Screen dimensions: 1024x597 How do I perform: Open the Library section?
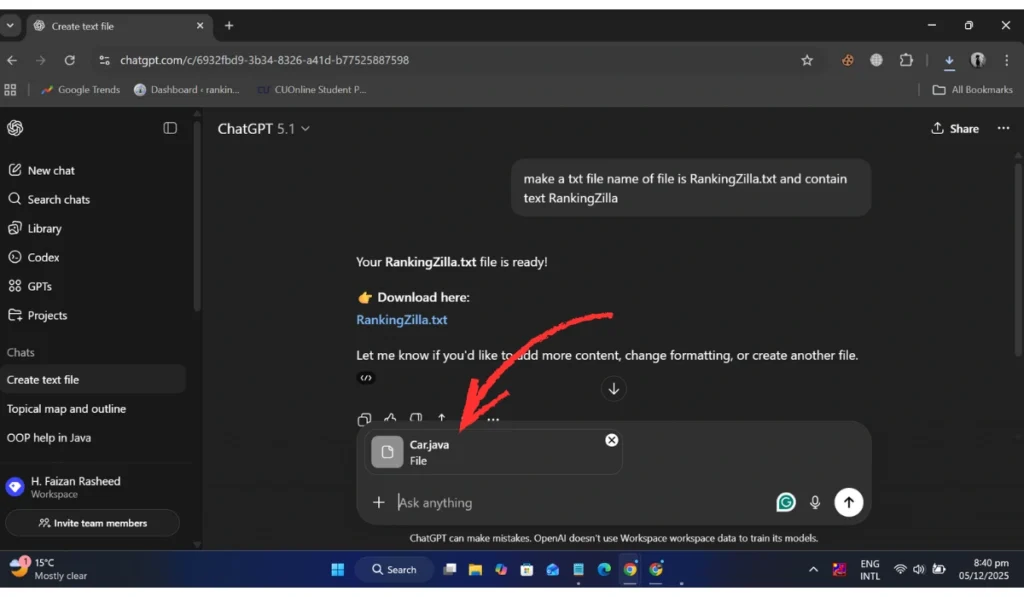tap(44, 228)
